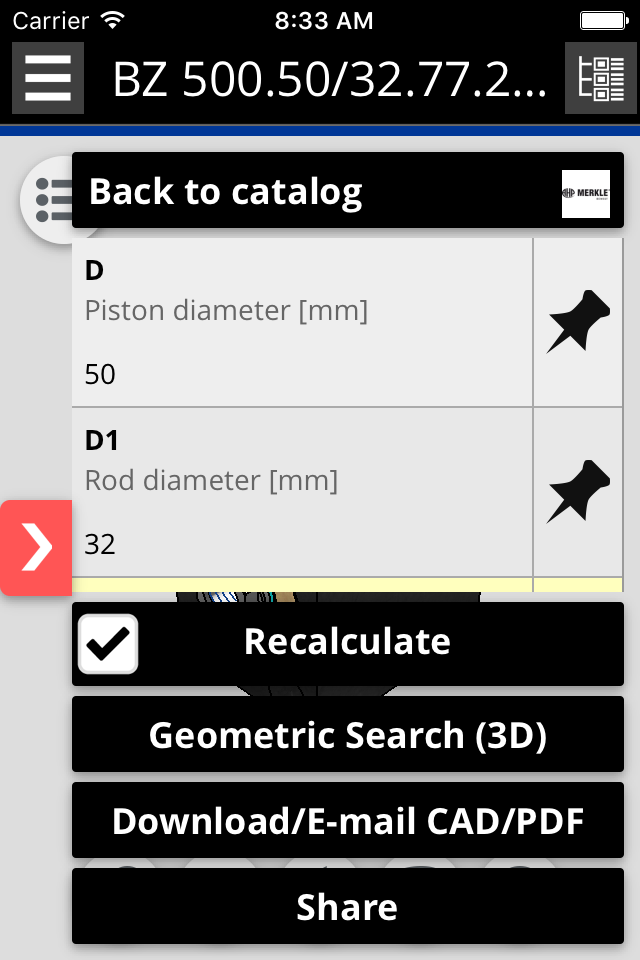Tap the Share button
The height and width of the screenshot is (960, 640).
[x=347, y=907]
